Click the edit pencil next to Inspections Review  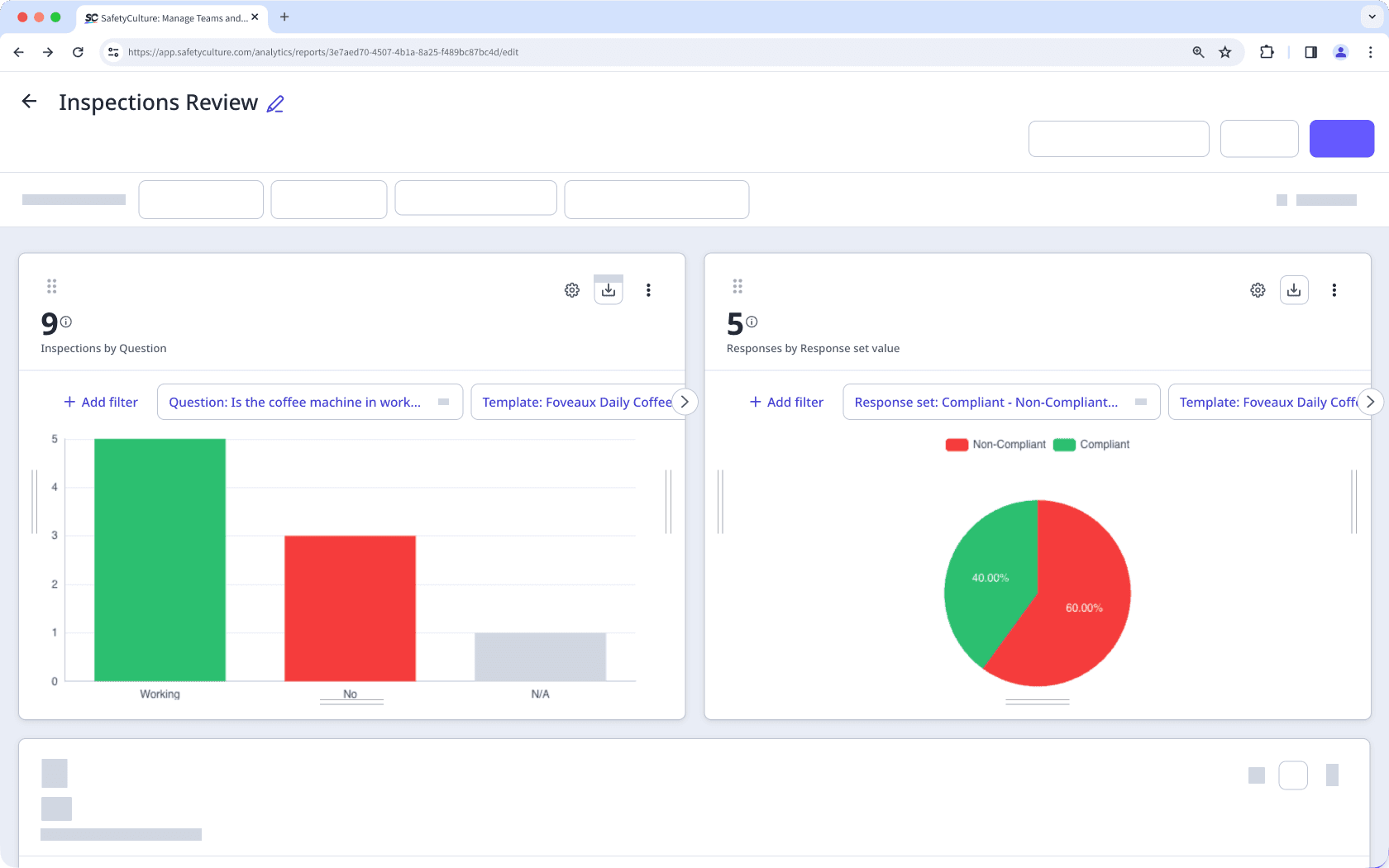tap(274, 103)
